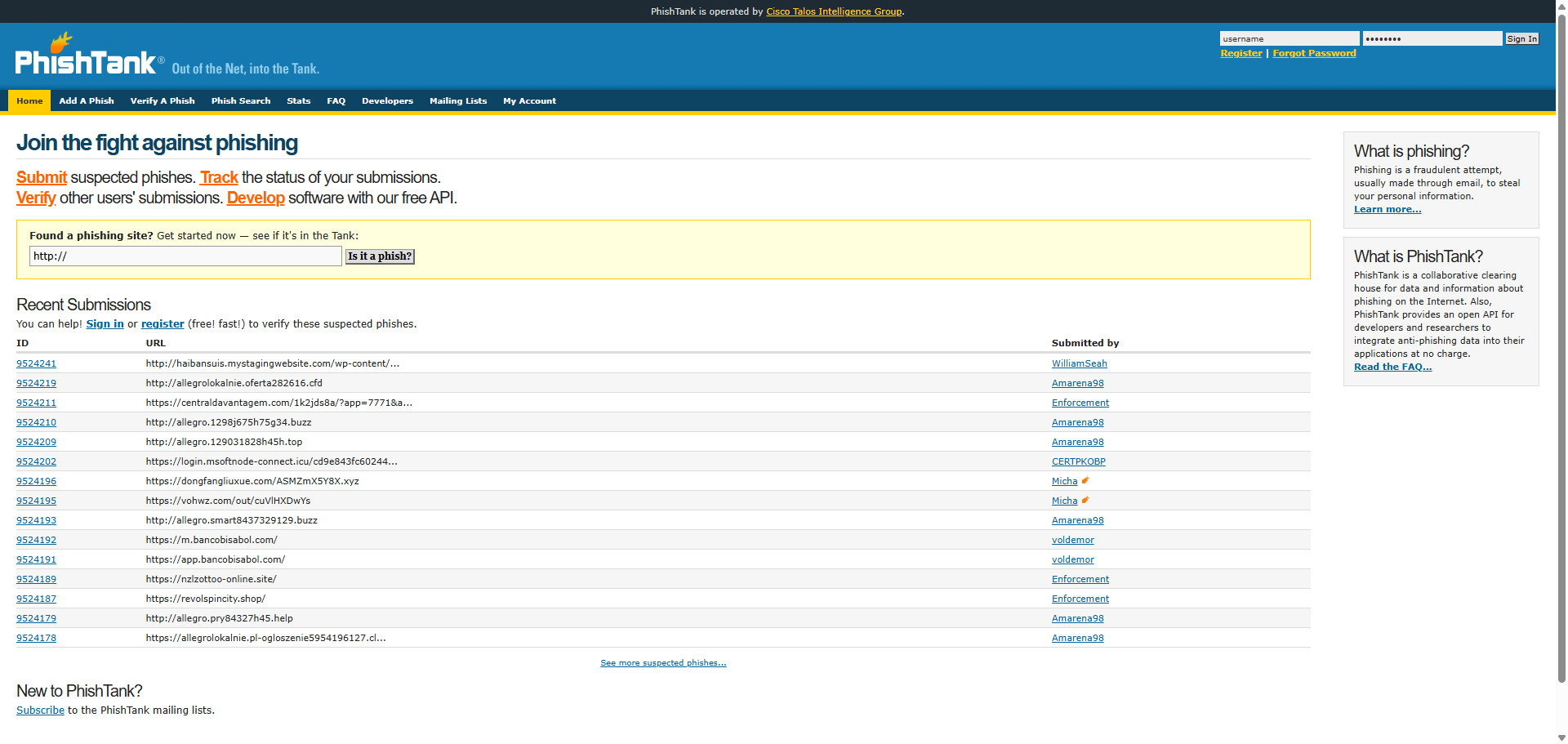Click the orange Submit link

pyautogui.click(x=42, y=177)
